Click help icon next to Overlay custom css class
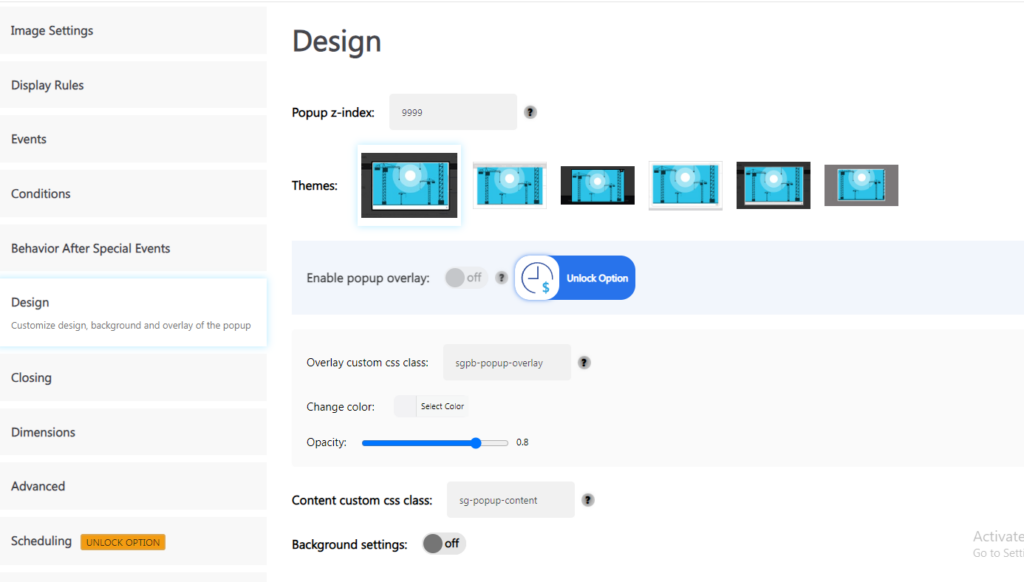The image size is (1024, 582). [584, 363]
